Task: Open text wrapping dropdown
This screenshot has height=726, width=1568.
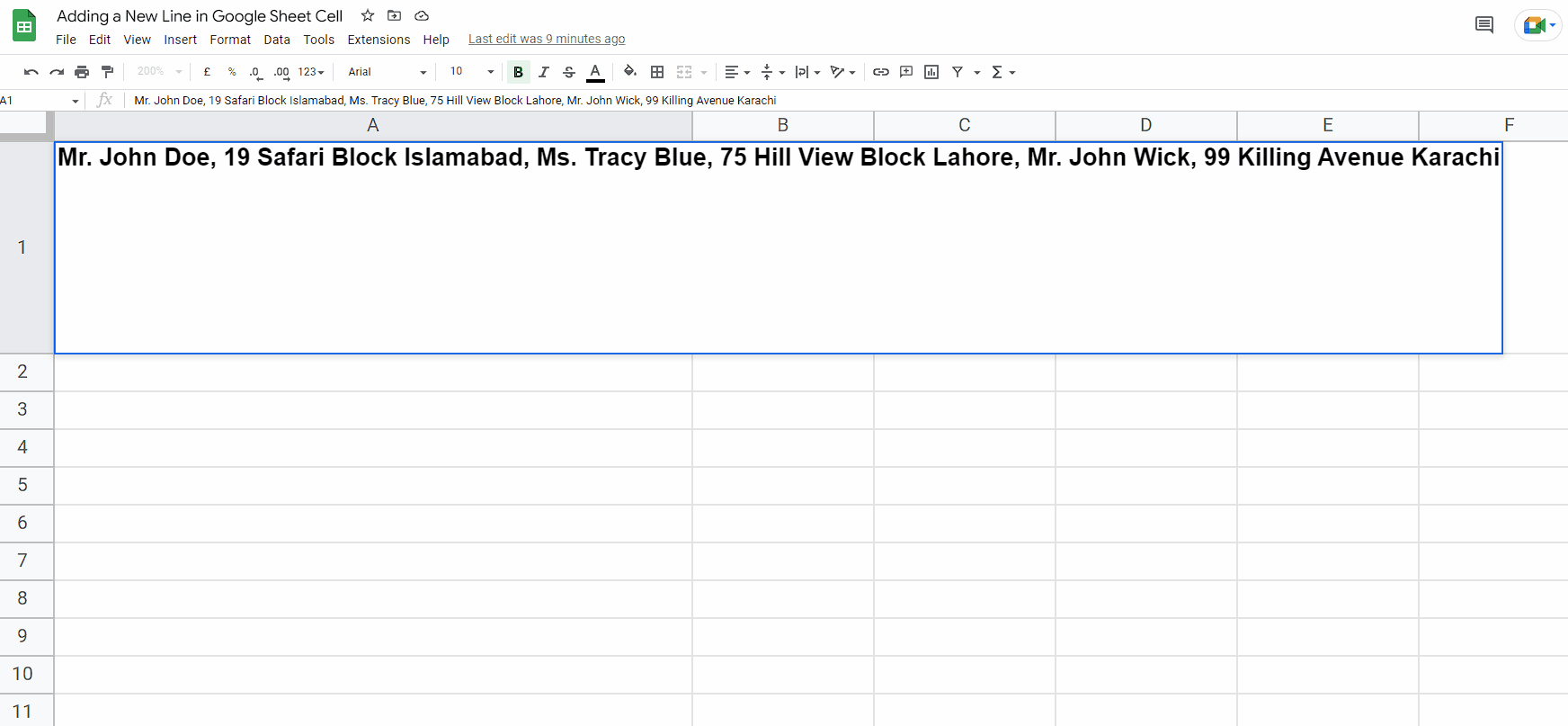Action: click(x=807, y=72)
